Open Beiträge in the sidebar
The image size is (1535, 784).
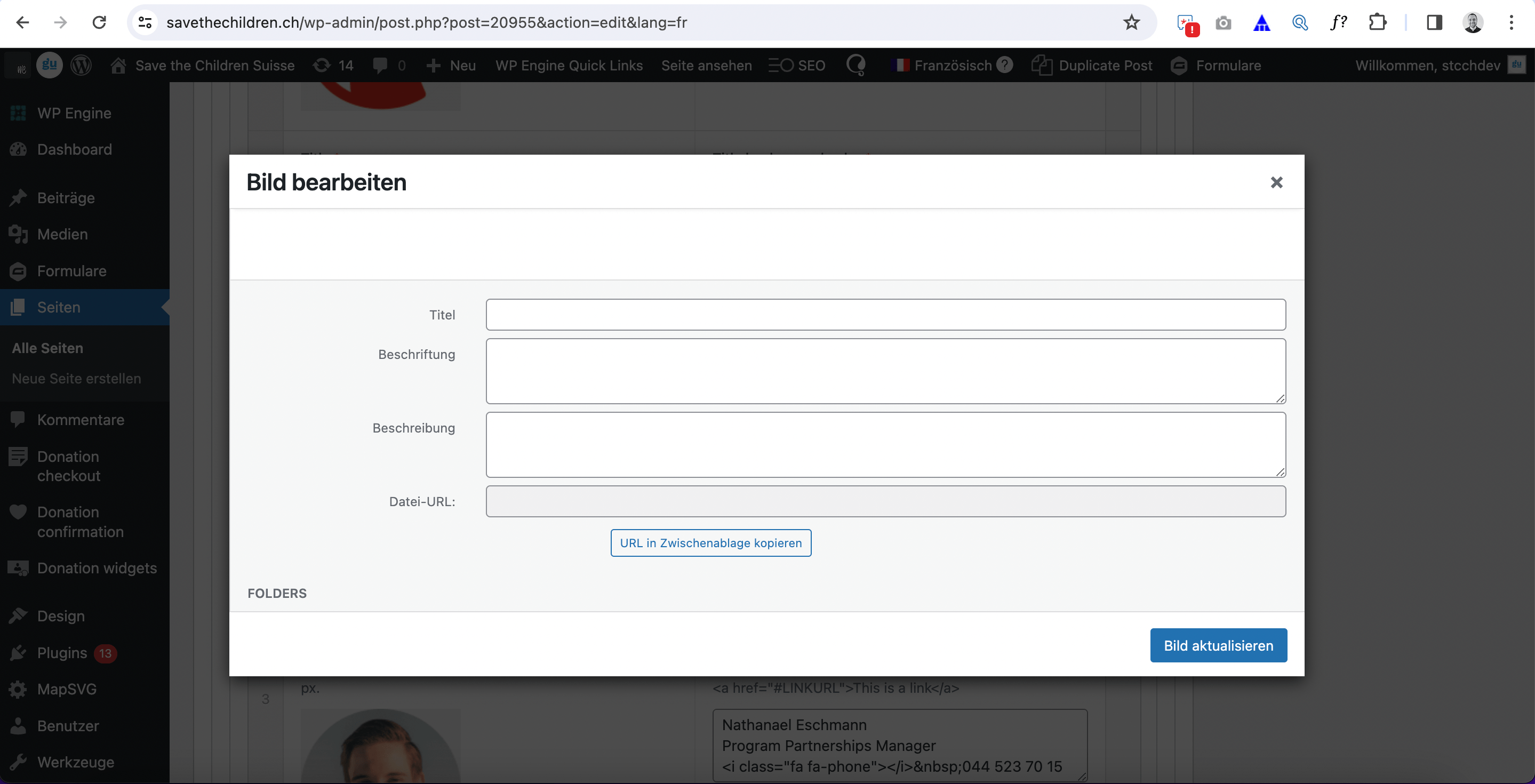[85, 198]
